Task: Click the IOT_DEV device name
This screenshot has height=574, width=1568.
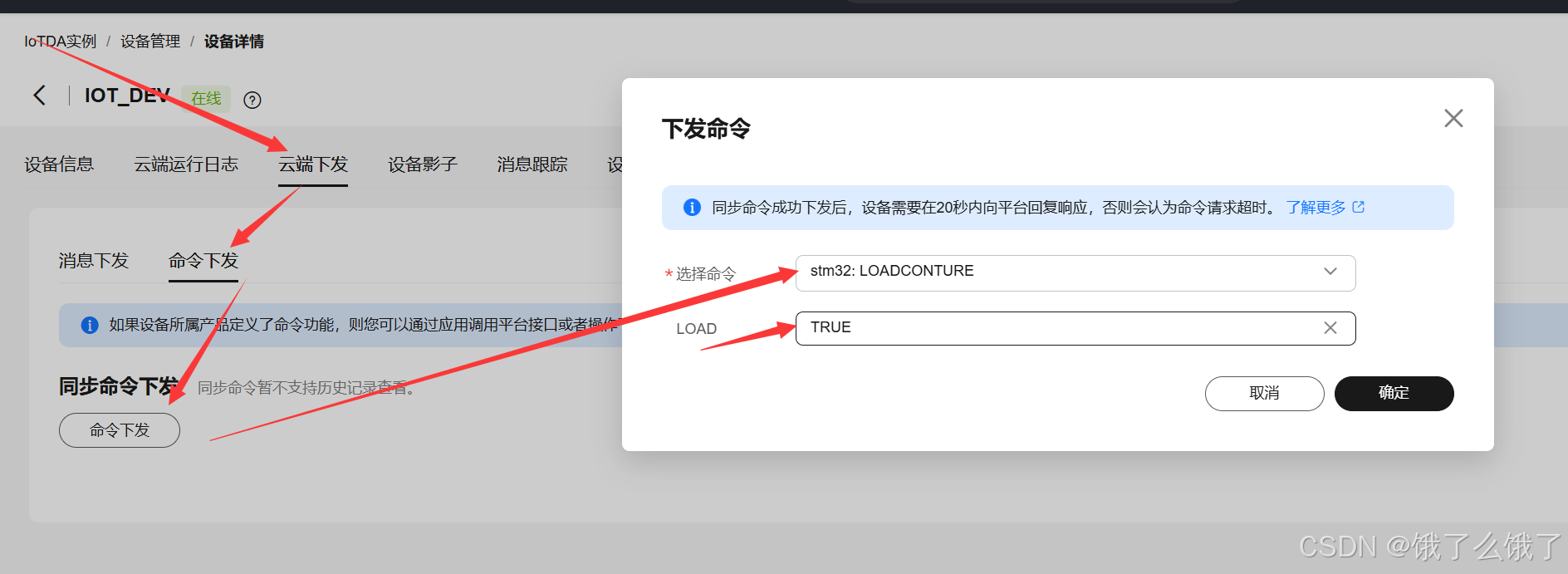Action: (x=127, y=96)
